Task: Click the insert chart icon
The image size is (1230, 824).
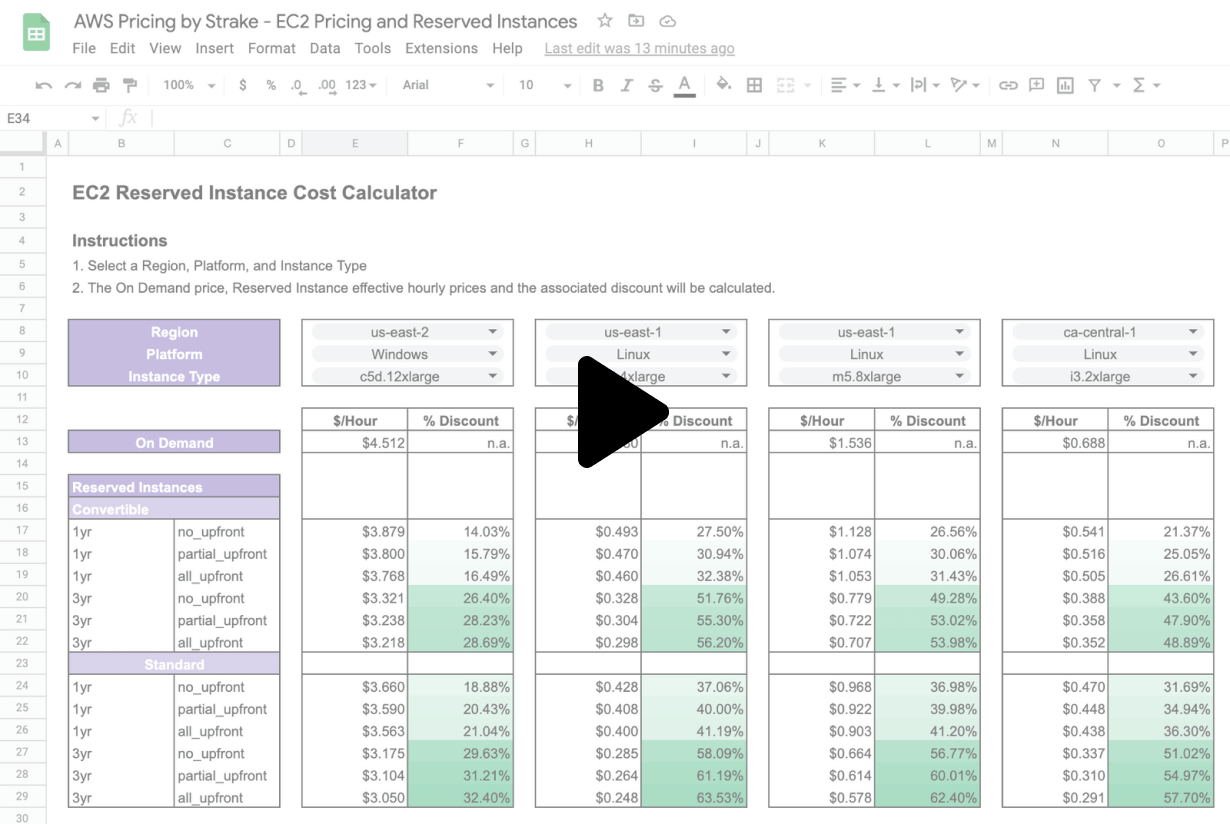Action: click(1065, 86)
